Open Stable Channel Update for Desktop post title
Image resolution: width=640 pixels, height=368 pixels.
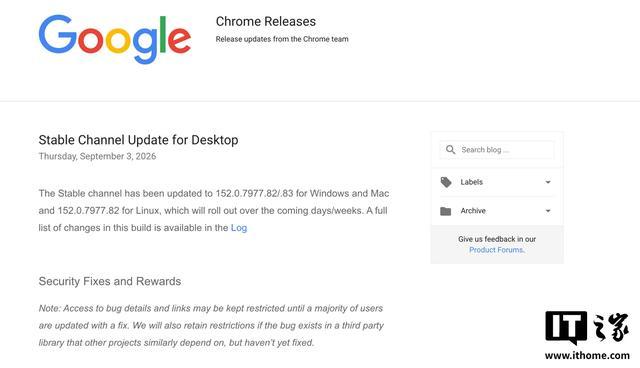[138, 140]
